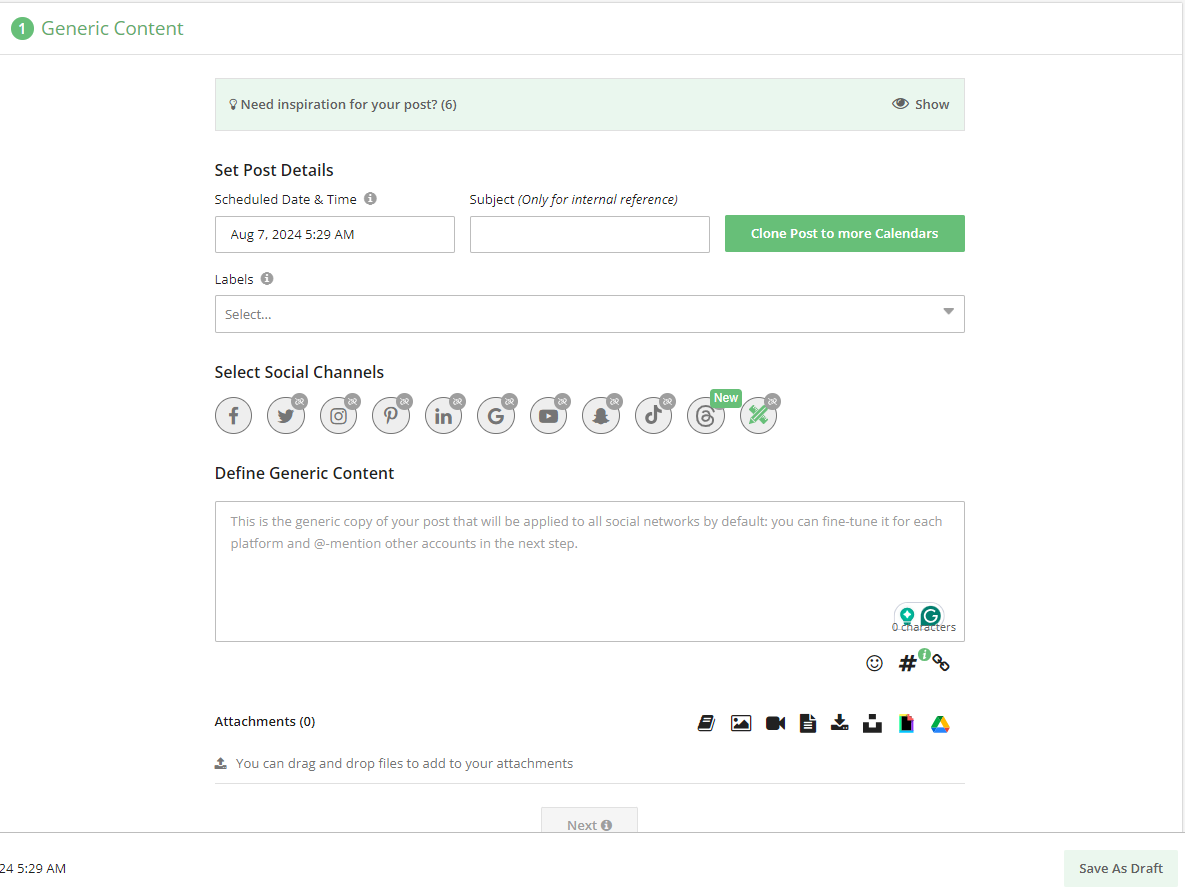Open the Canva design attachment option

[x=906, y=723]
